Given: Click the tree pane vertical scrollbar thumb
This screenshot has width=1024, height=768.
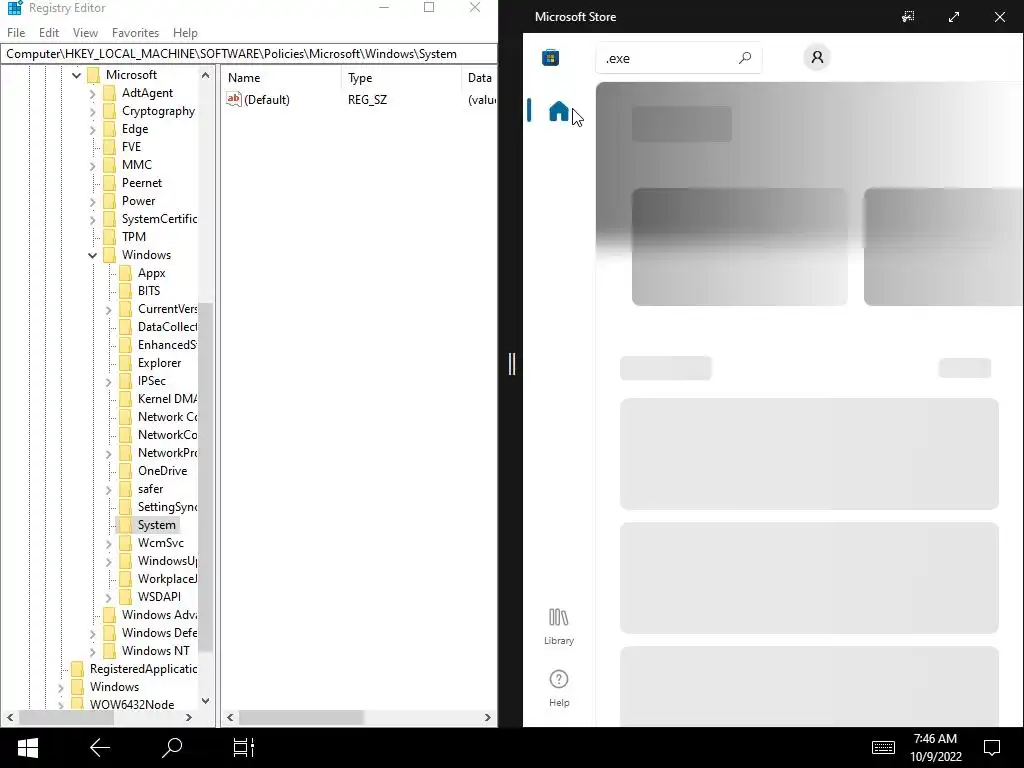Looking at the screenshot, I should [205, 477].
